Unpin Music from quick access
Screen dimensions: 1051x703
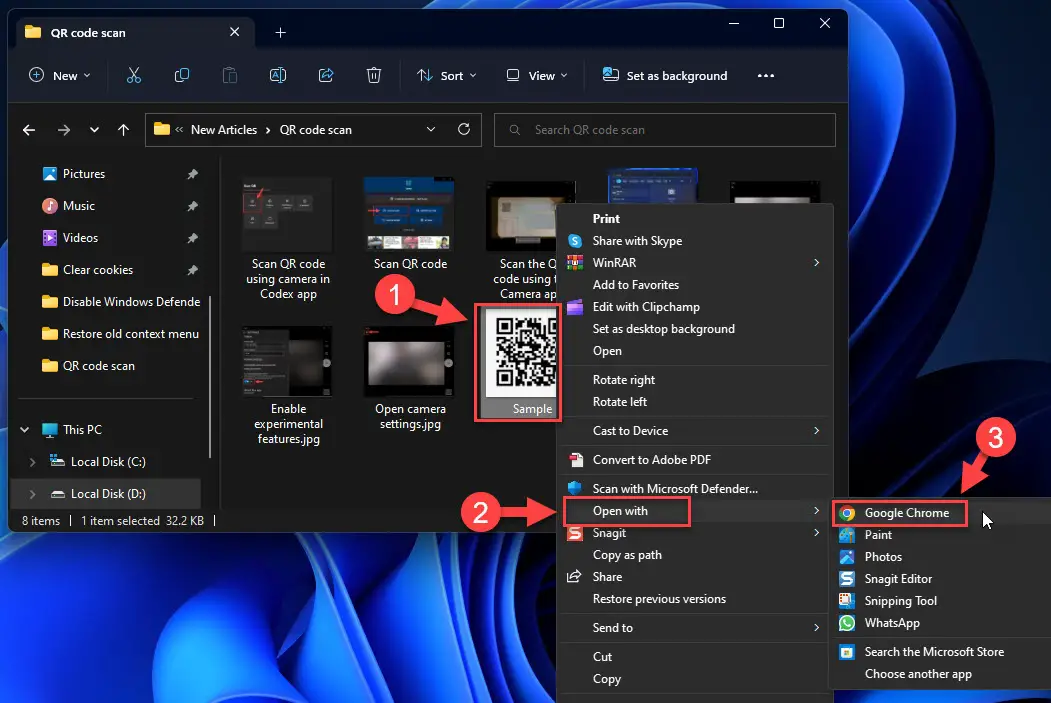pos(192,206)
